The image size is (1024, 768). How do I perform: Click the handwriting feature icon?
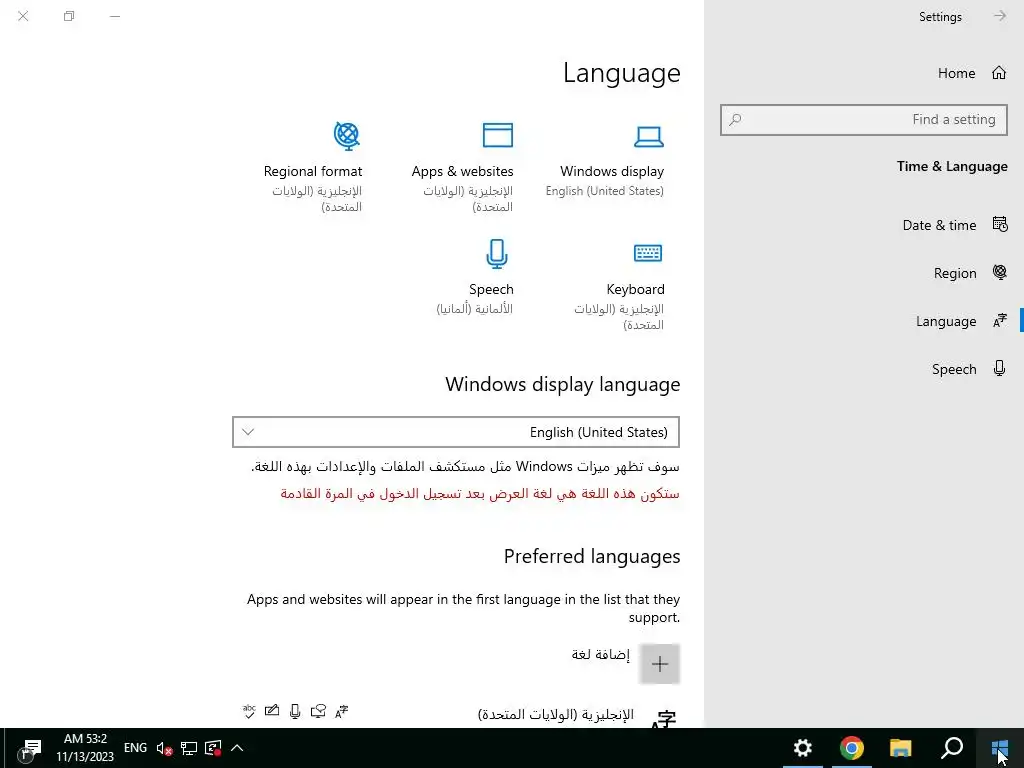(x=272, y=711)
